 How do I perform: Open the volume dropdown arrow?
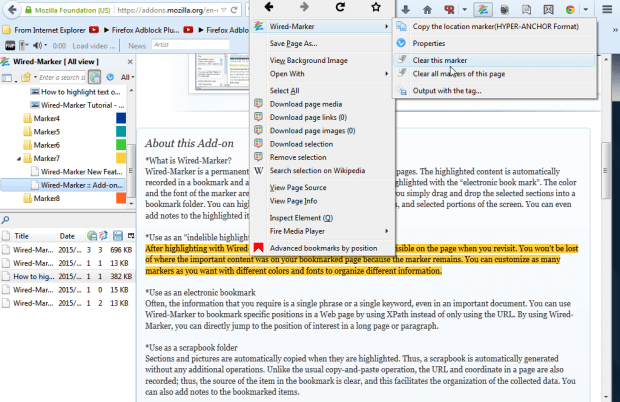click(45, 45)
